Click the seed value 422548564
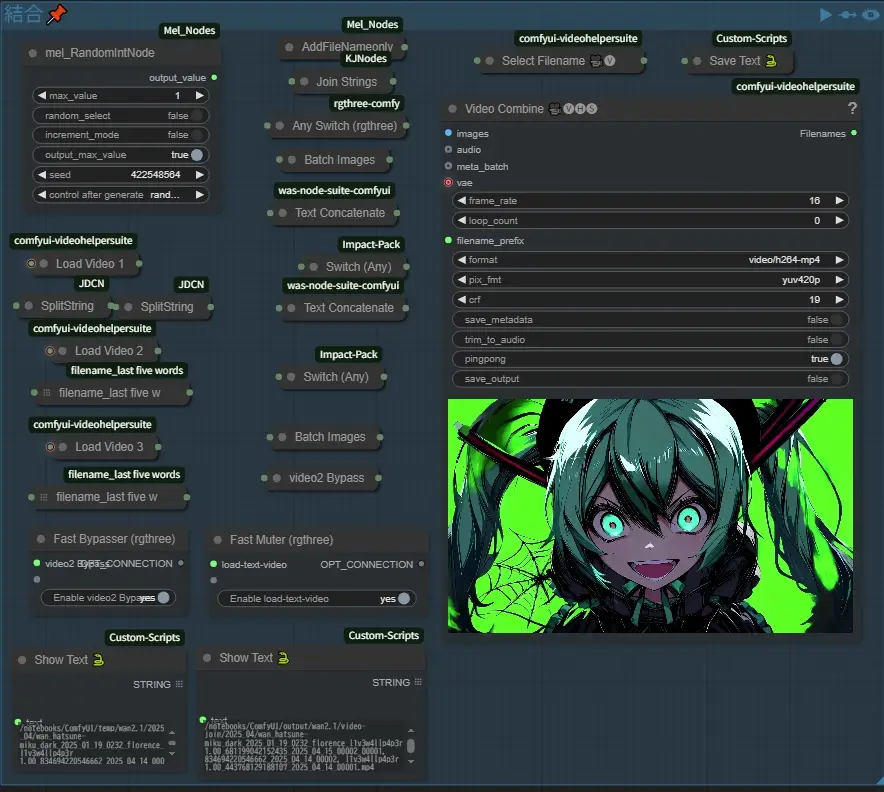This screenshot has width=884, height=792. point(156,175)
